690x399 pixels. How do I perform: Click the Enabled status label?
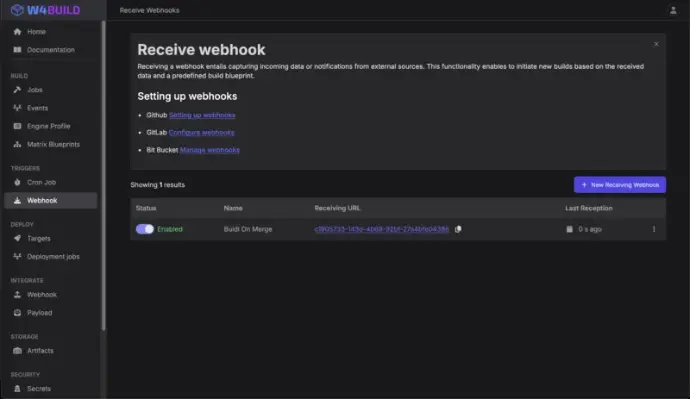pyautogui.click(x=170, y=229)
